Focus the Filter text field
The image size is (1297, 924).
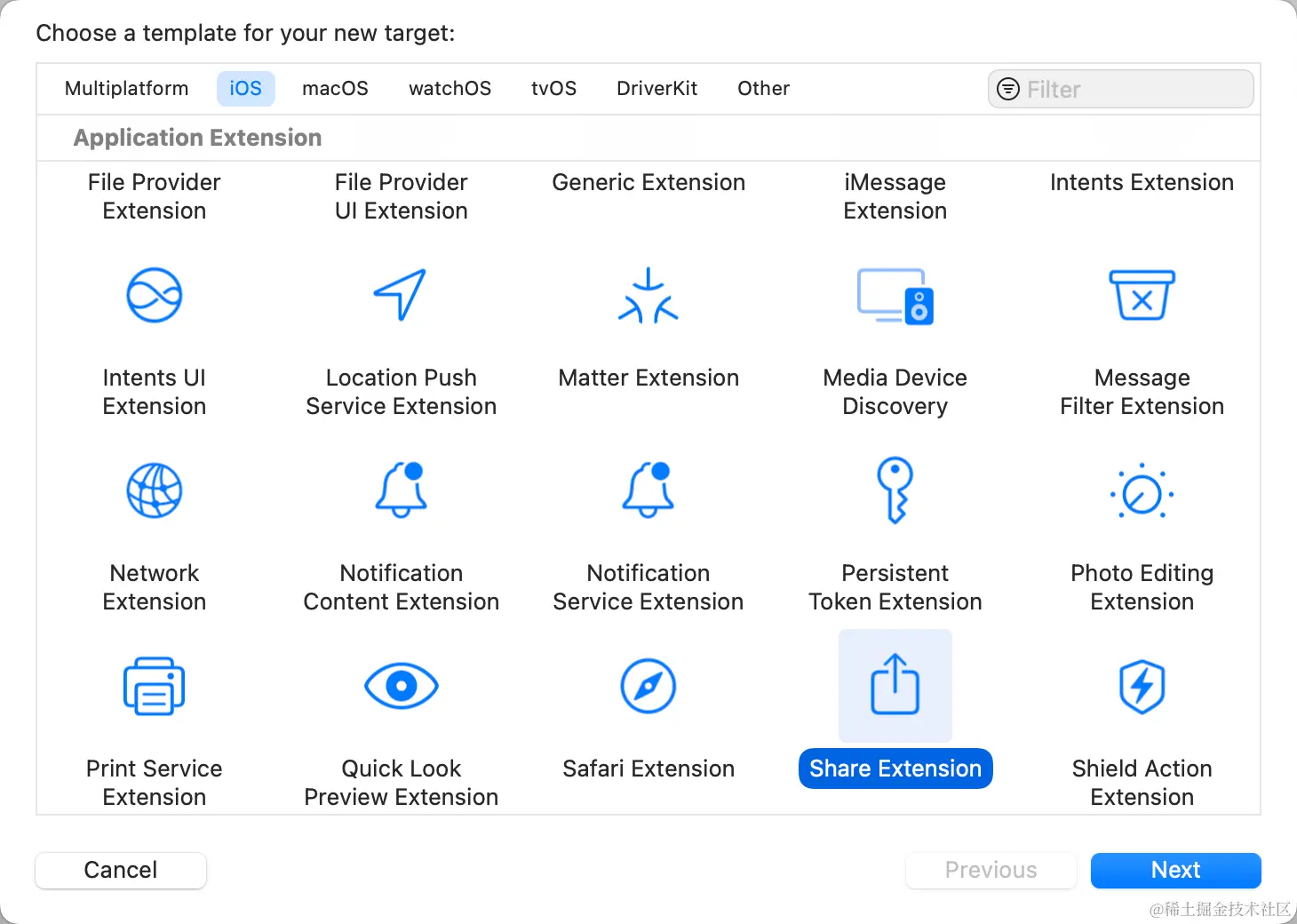click(1121, 89)
